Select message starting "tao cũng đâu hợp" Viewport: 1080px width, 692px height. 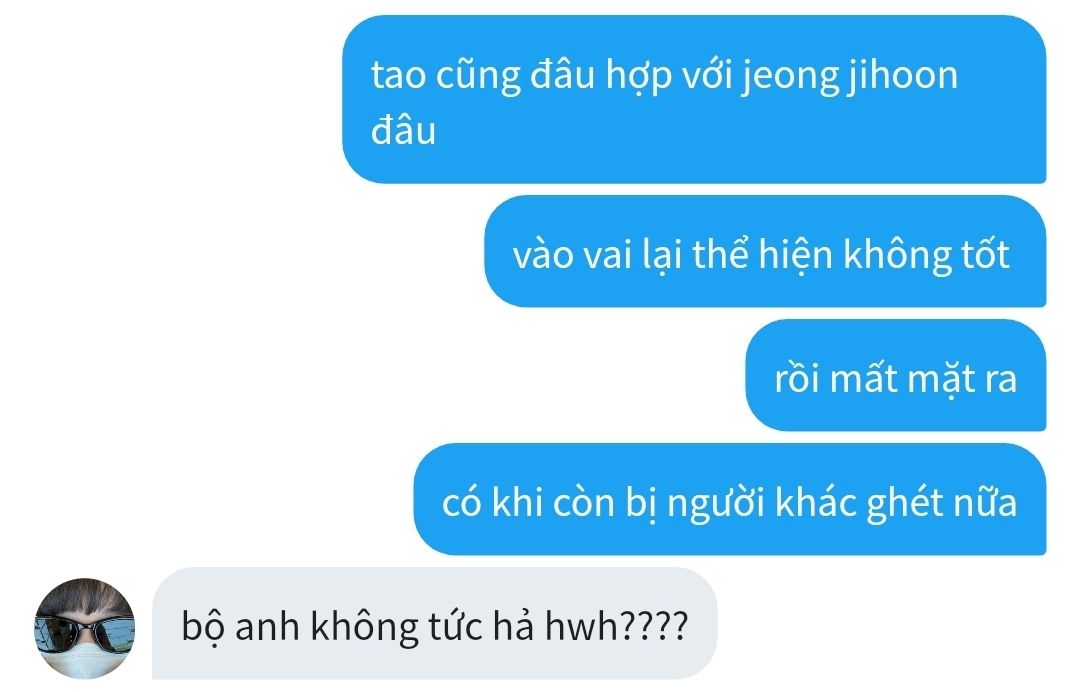point(694,100)
